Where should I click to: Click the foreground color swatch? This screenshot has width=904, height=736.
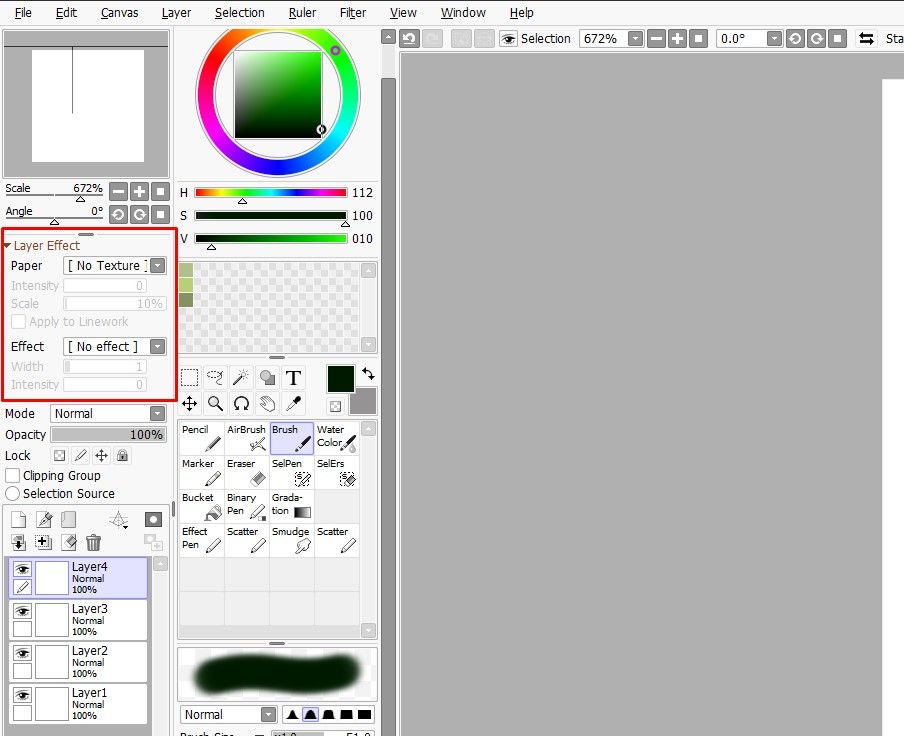340,381
